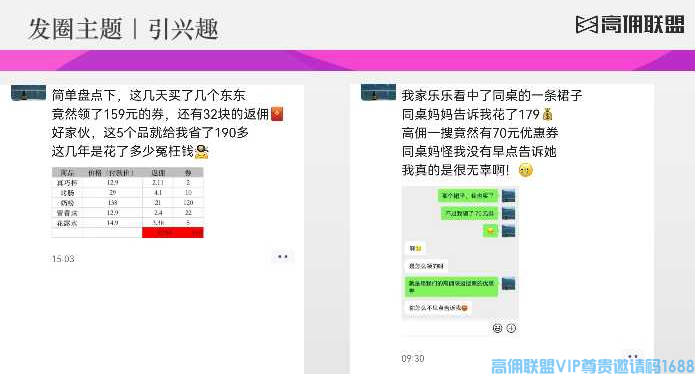
Task: Click the emoji-only green chat bubble
Action: click(x=490, y=231)
